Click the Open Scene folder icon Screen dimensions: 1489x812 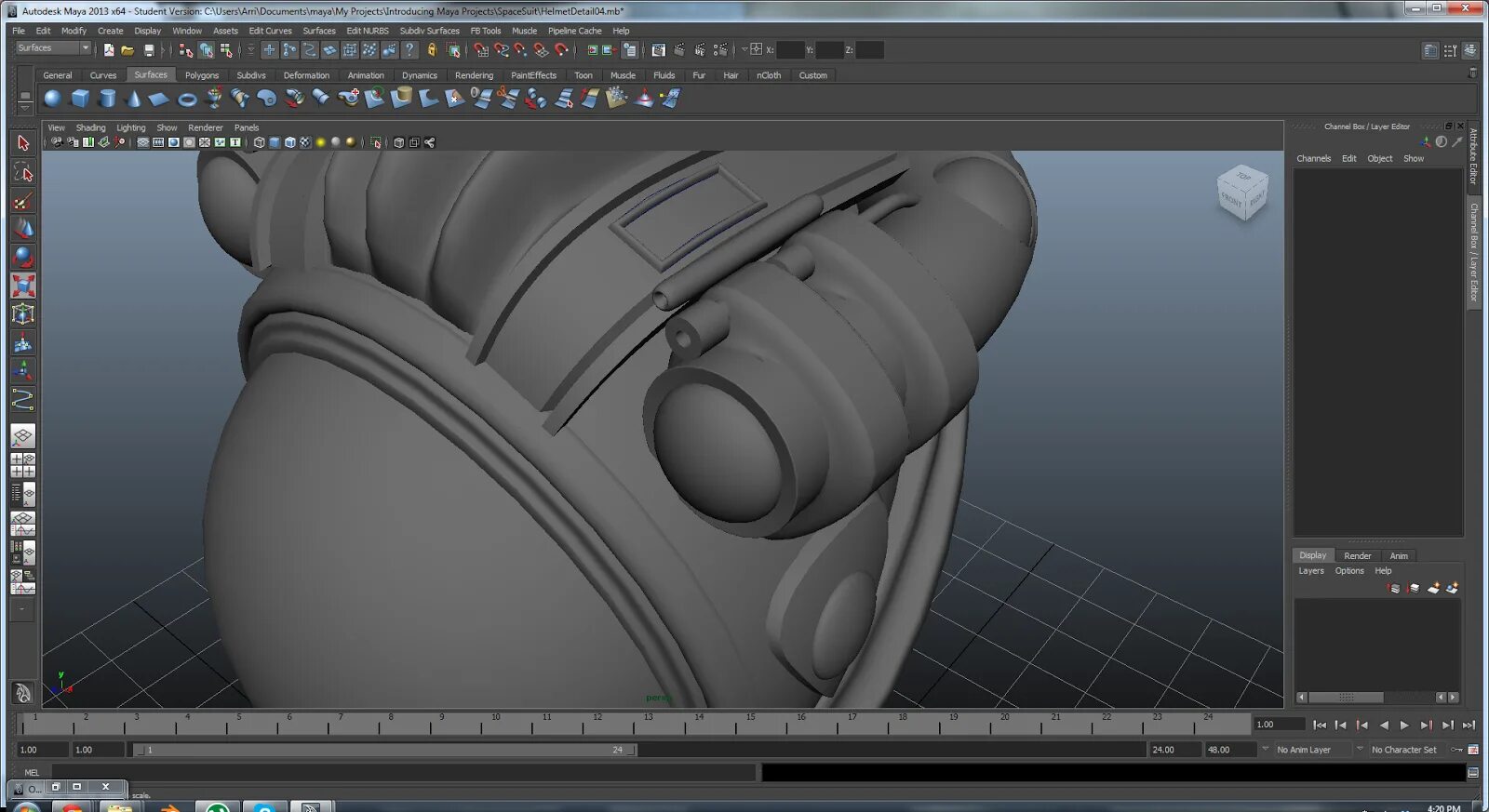127,50
